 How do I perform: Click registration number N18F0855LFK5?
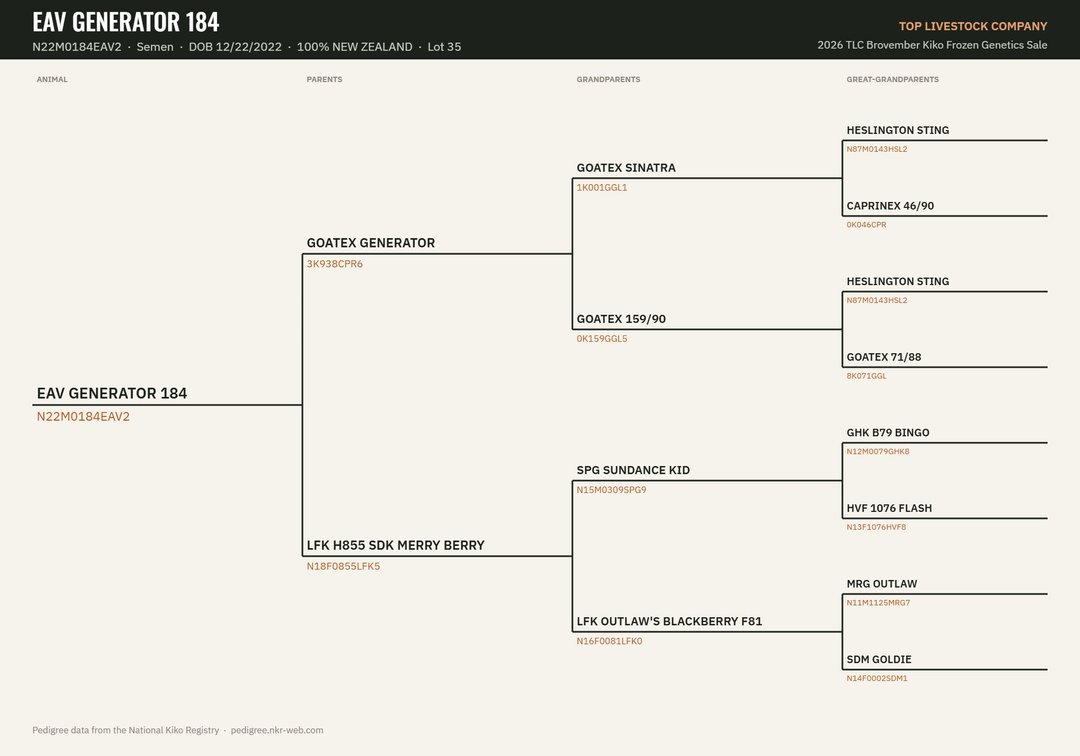tap(343, 566)
